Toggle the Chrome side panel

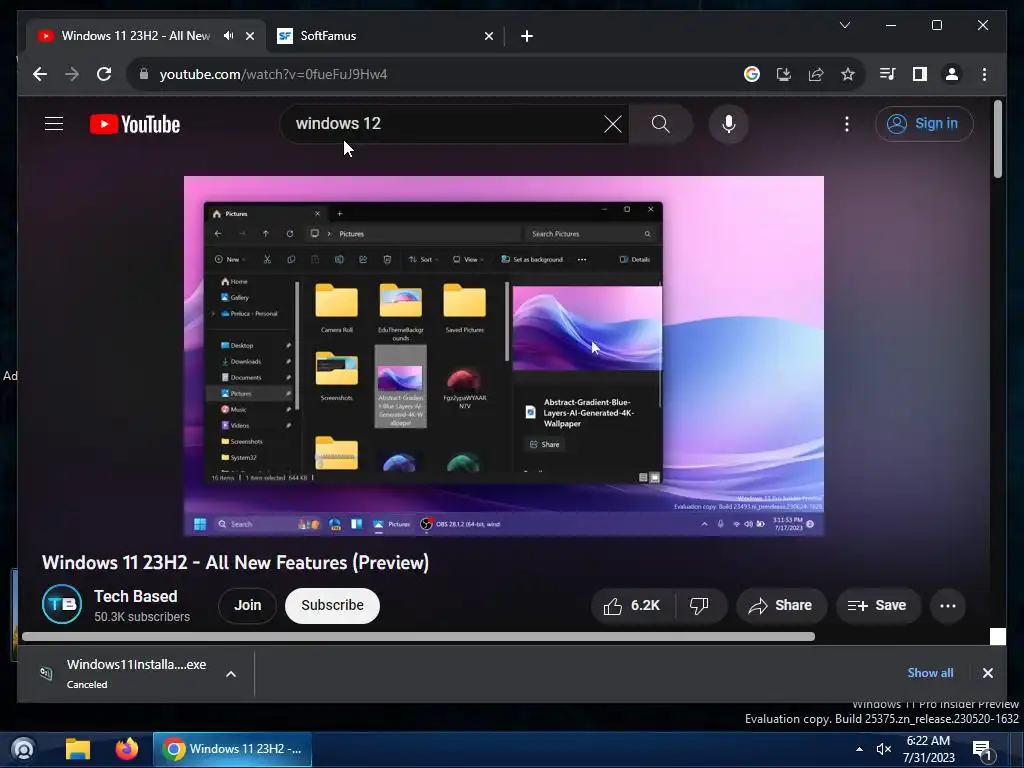point(920,74)
